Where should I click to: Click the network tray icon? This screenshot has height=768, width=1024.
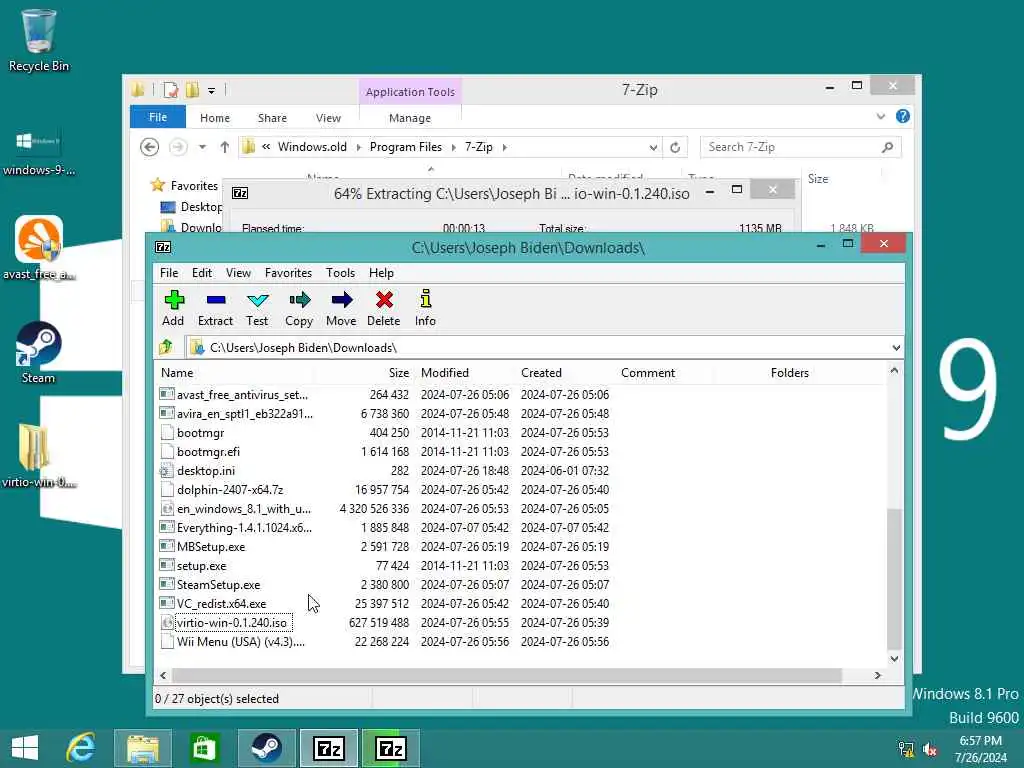906,750
